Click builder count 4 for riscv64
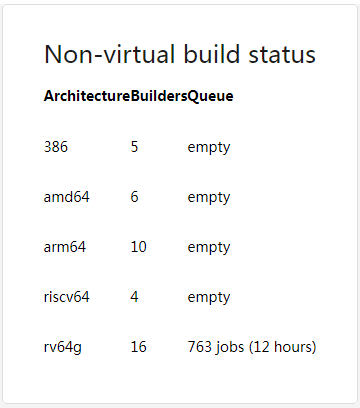Image resolution: width=360 pixels, height=408 pixels. pyautogui.click(x=134, y=297)
